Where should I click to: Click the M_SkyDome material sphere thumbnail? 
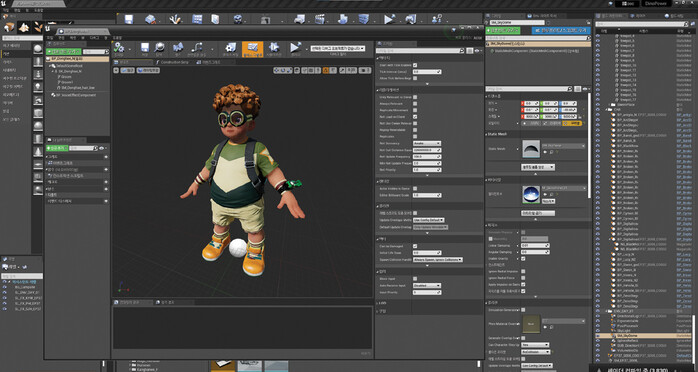[x=531, y=194]
